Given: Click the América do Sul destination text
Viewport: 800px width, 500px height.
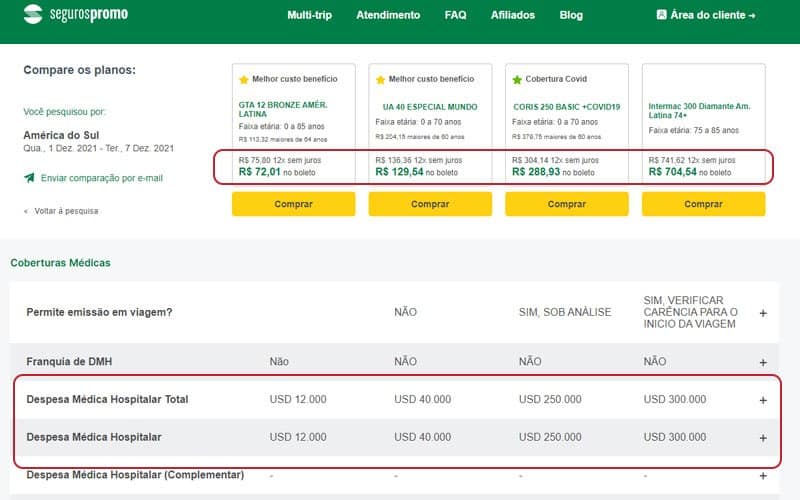Looking at the screenshot, I should coord(61,135).
